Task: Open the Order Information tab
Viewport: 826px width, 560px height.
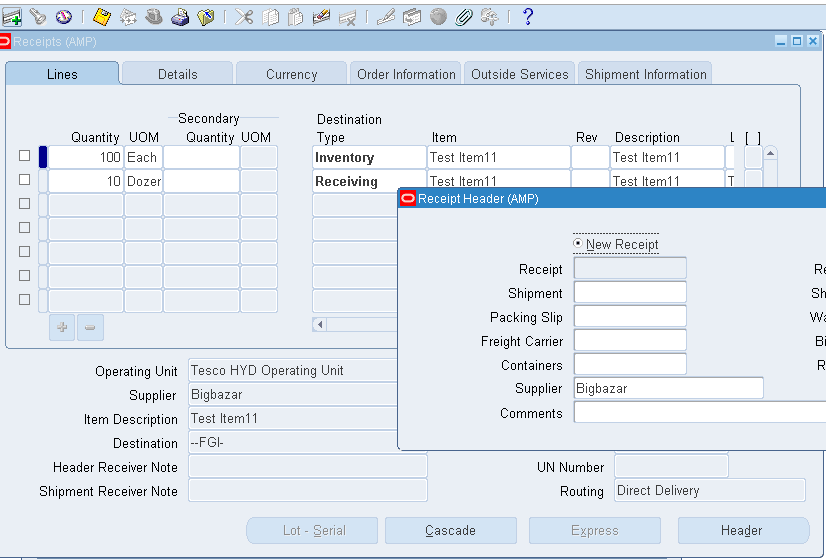Action: pos(406,74)
